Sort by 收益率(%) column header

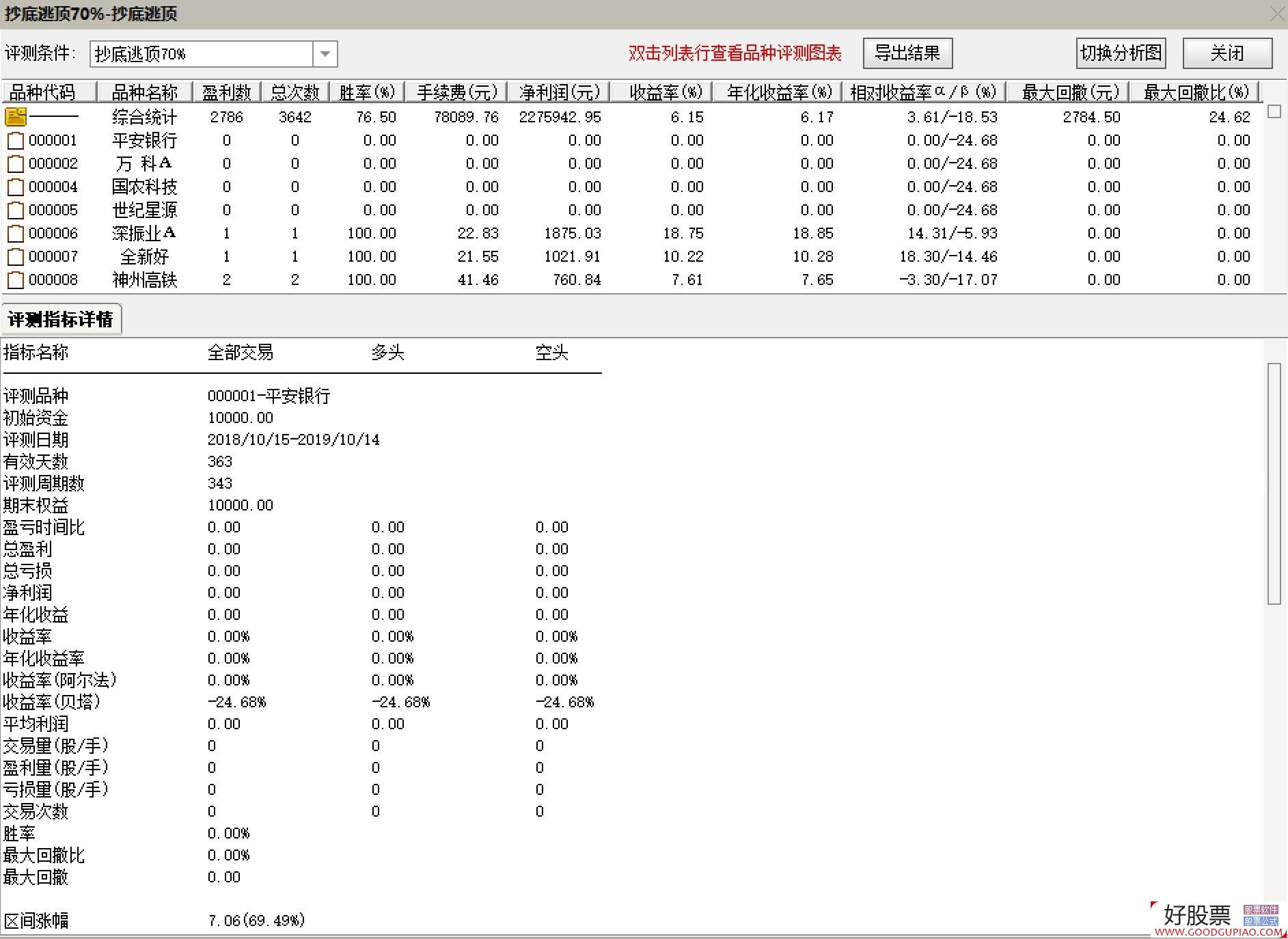[x=661, y=92]
